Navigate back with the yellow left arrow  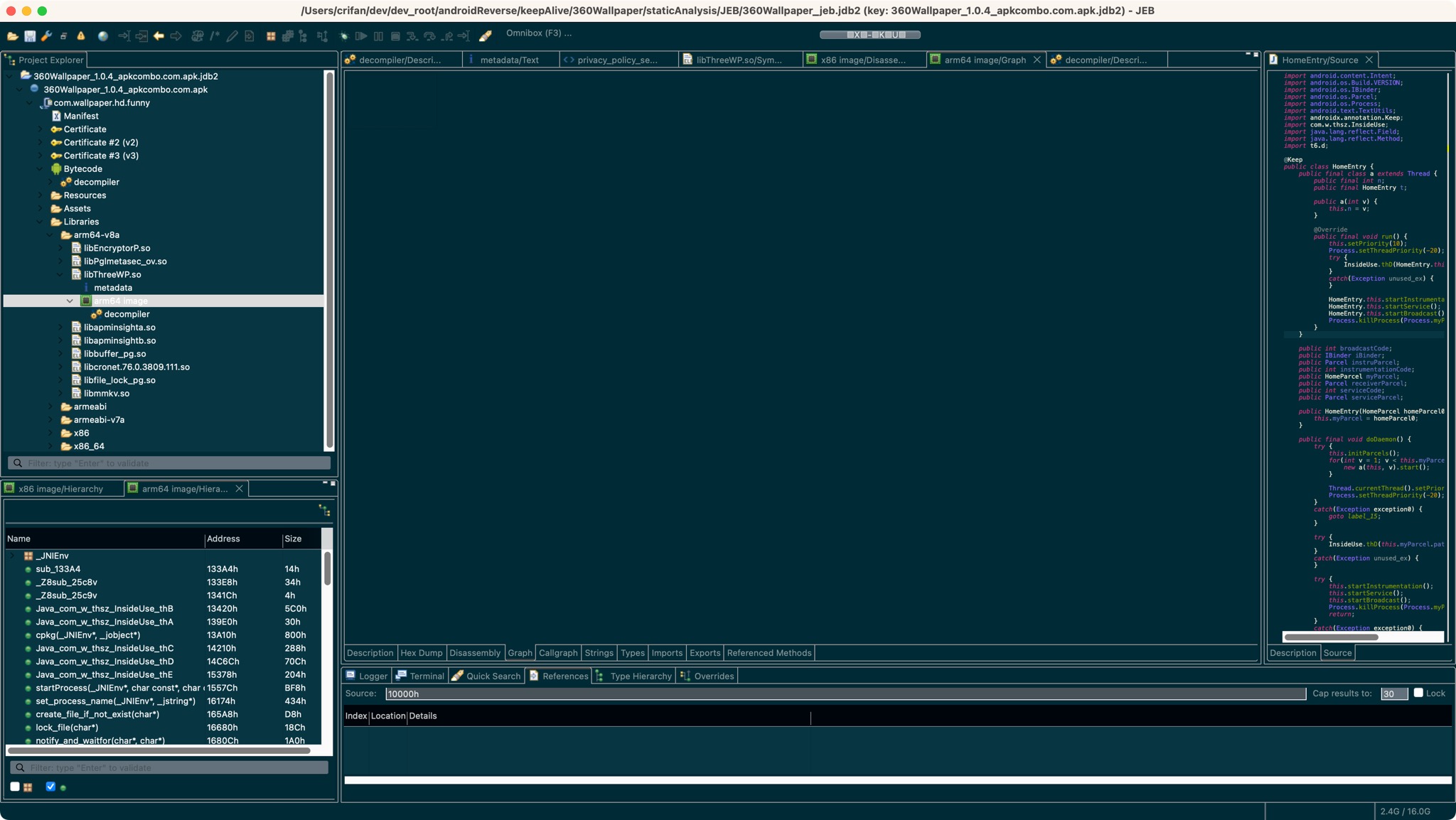[x=159, y=36]
